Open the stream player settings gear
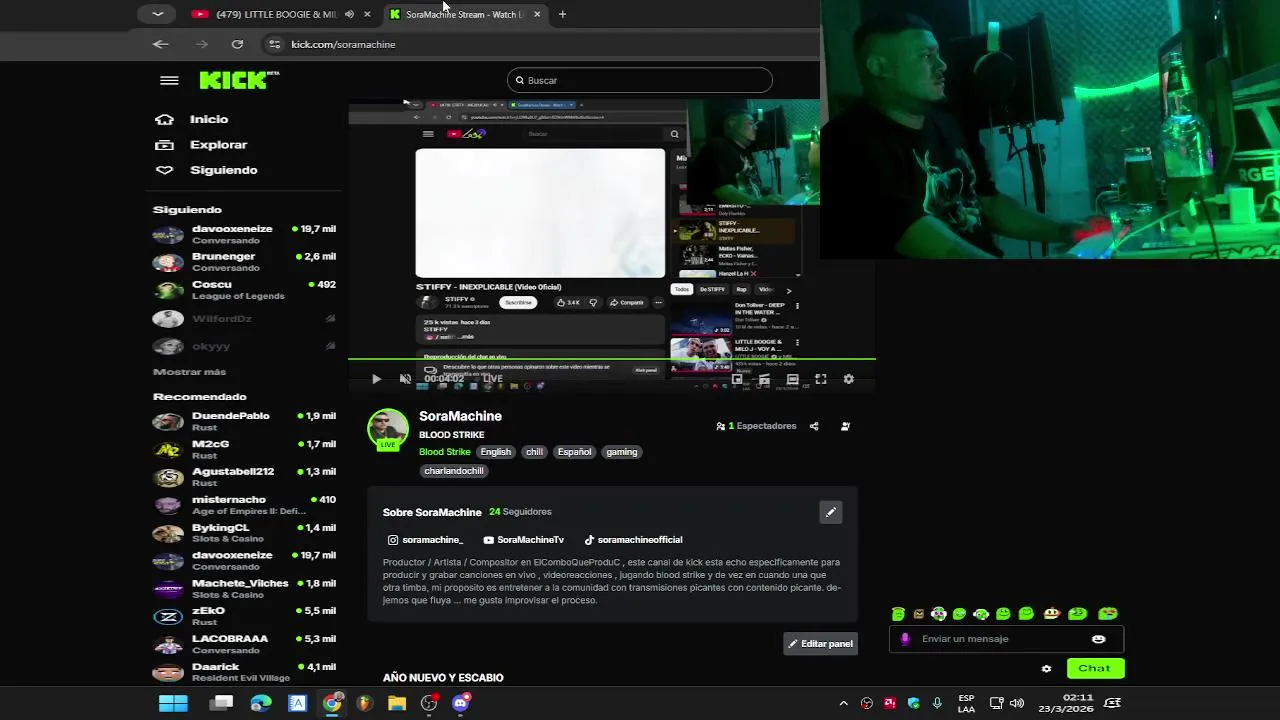The width and height of the screenshot is (1280, 720). 848,379
